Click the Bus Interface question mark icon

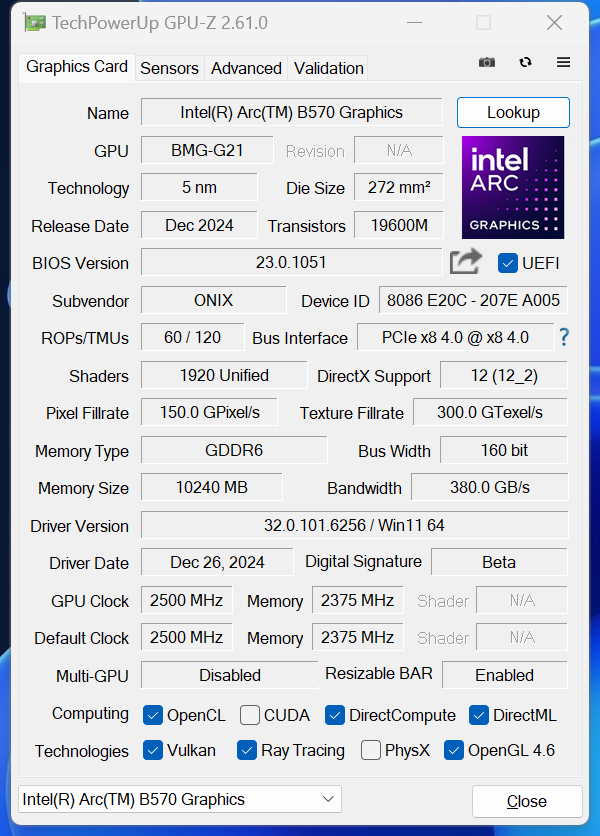(564, 337)
